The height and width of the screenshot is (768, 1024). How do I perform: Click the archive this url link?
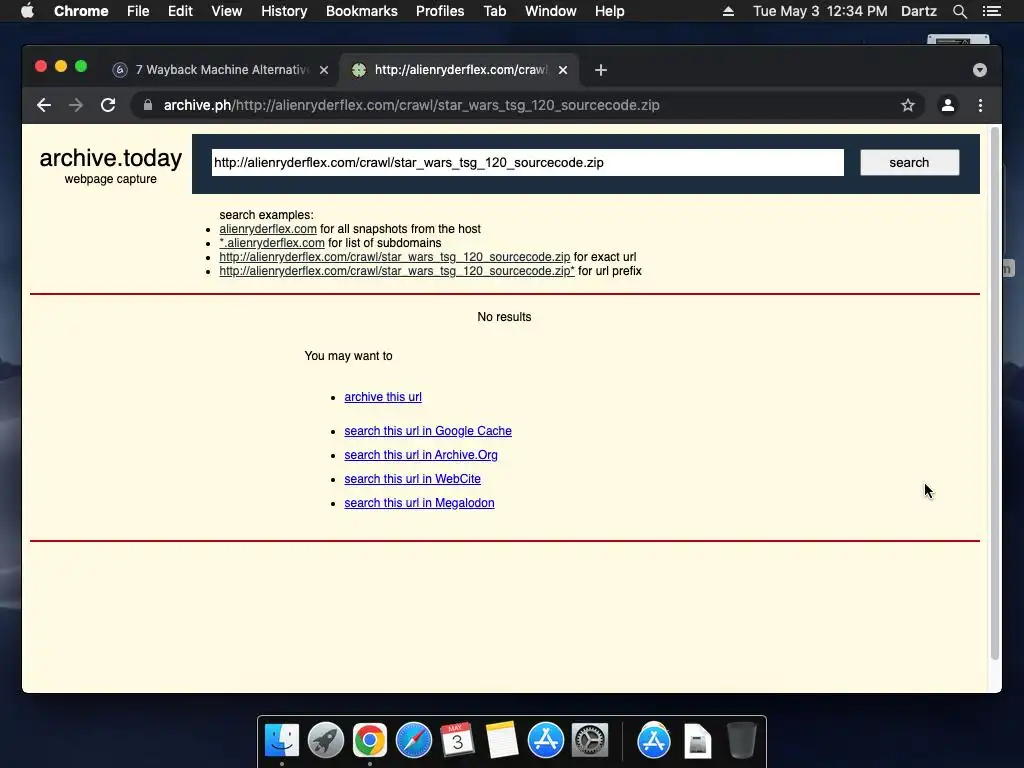click(383, 397)
